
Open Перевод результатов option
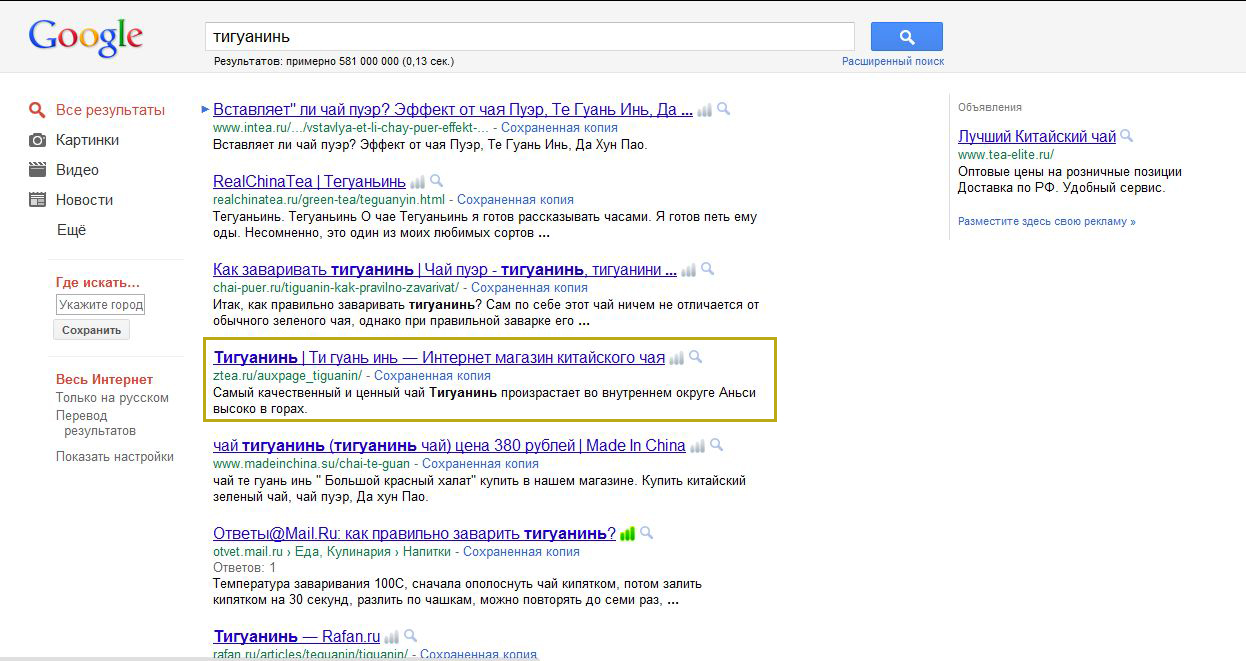96,423
